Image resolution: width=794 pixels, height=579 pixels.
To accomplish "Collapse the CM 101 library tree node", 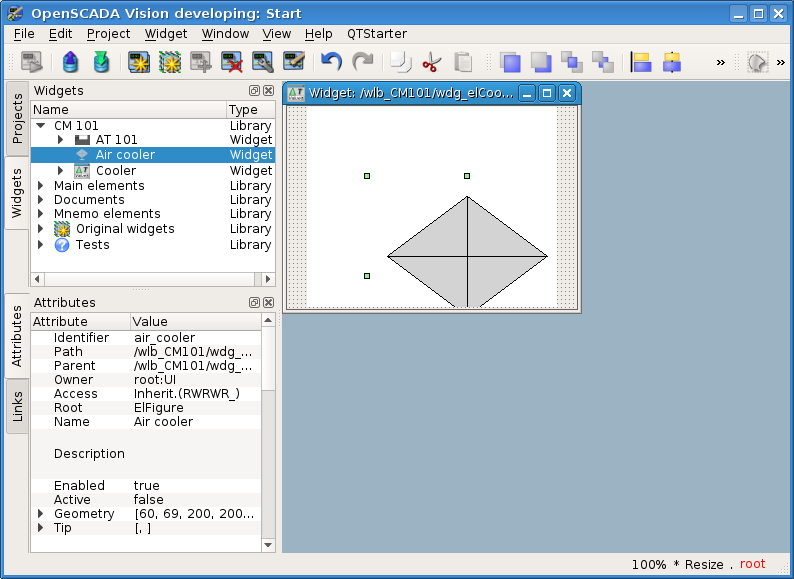I will tap(41, 126).
